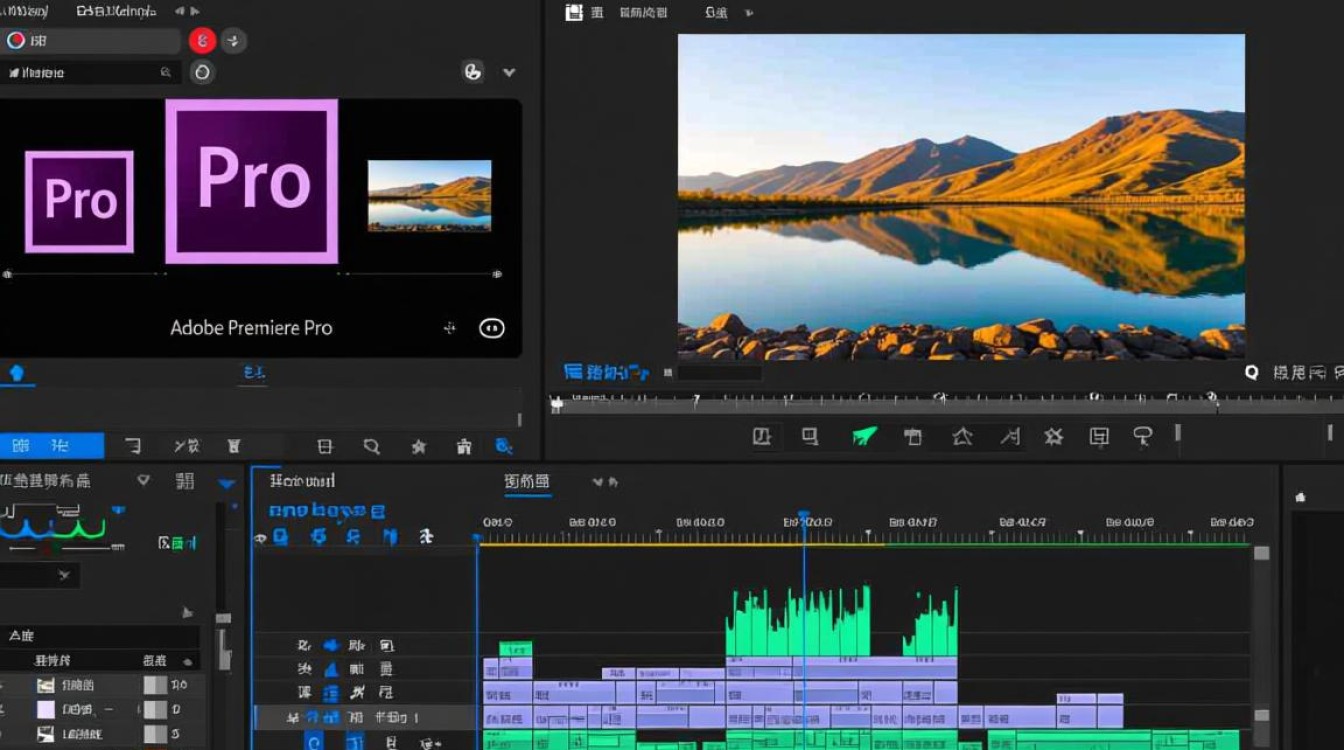Click the small crosshair icon beside the Adobe Premiere Pro caption
The image size is (1344, 750).
(450, 328)
